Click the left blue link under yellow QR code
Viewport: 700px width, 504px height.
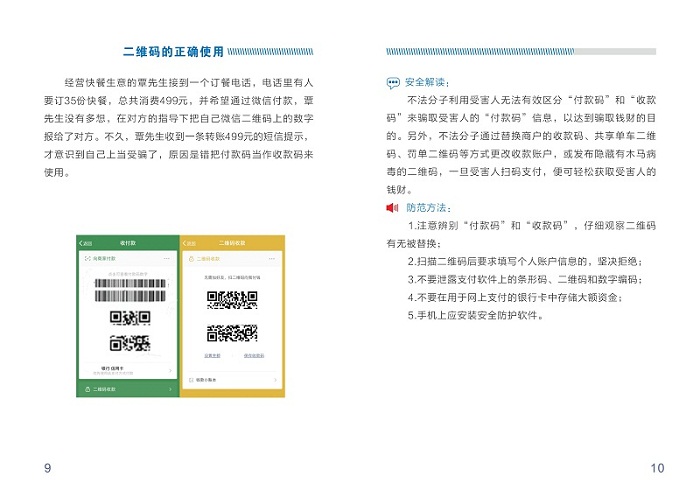click(212, 356)
